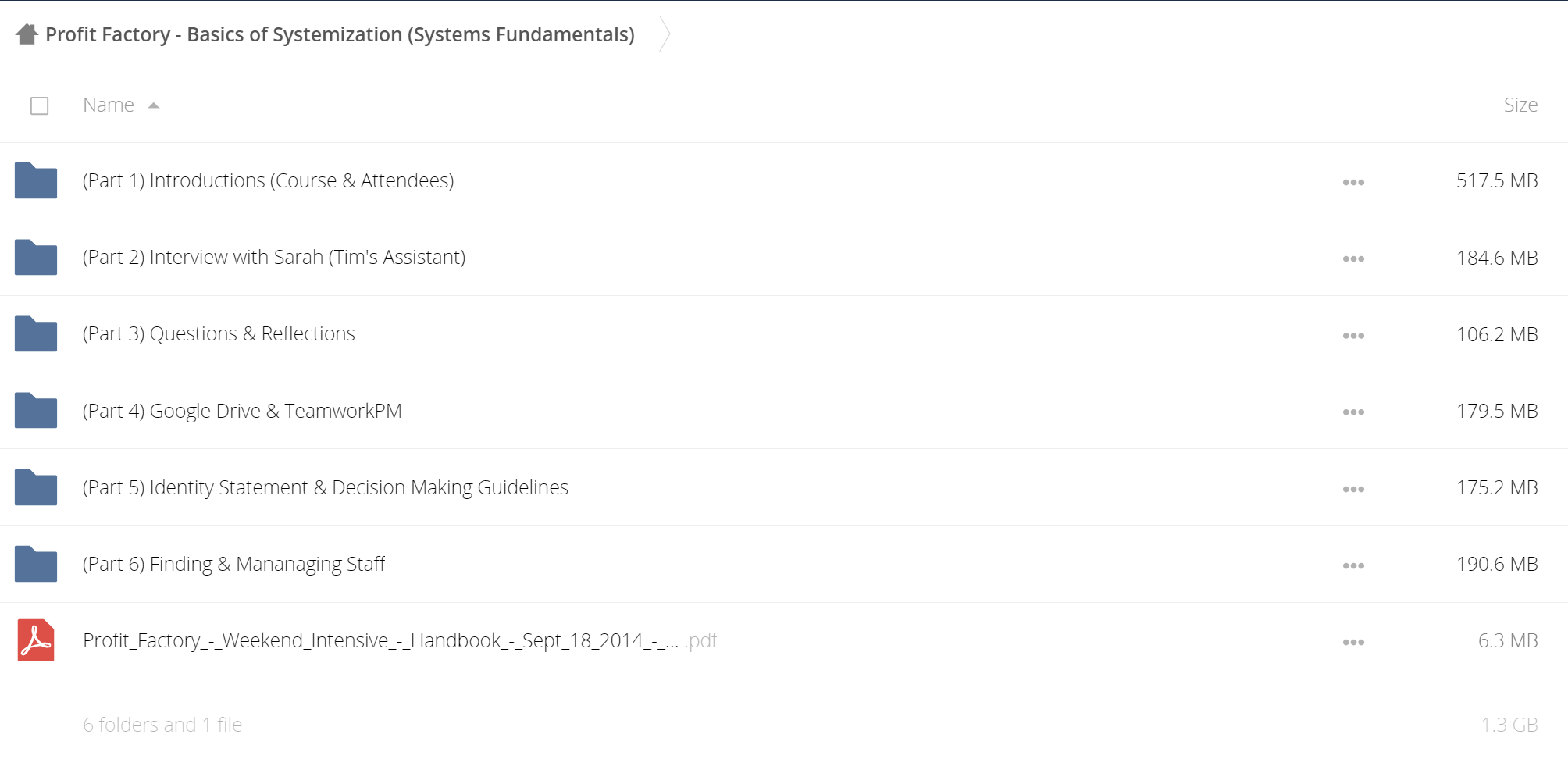The width and height of the screenshot is (1568, 777).
Task: Click the breadcrumb chevron separator
Action: pyautogui.click(x=665, y=34)
